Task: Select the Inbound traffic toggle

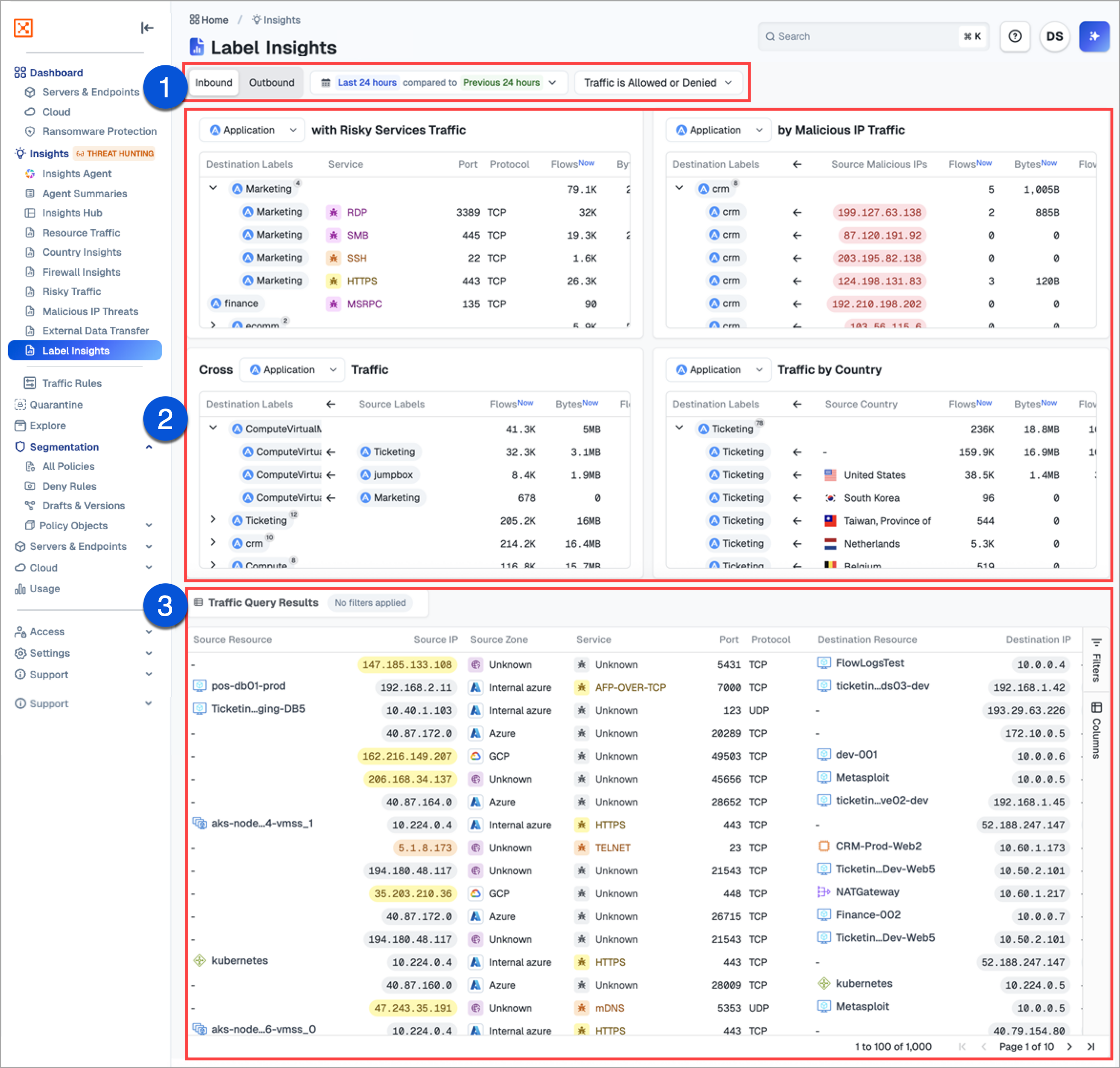Action: [213, 83]
